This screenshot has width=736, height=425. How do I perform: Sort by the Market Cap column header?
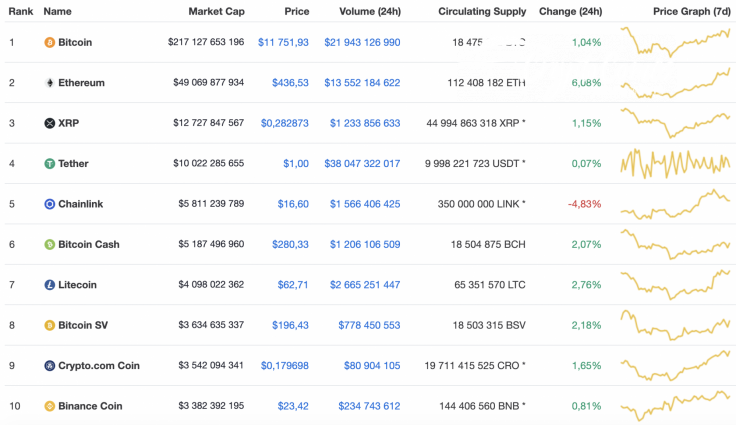click(x=216, y=11)
